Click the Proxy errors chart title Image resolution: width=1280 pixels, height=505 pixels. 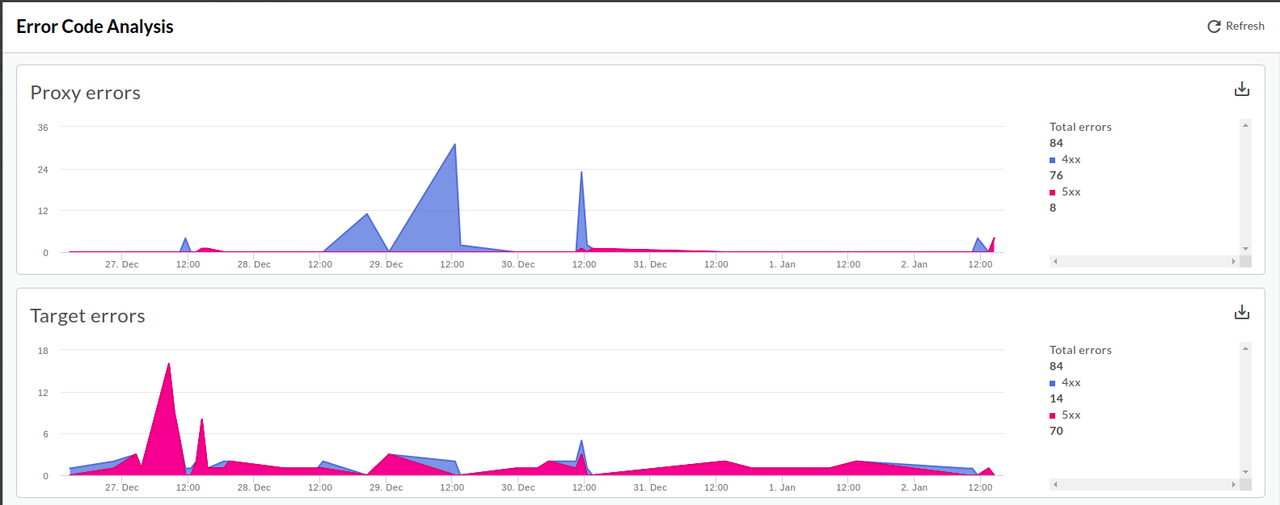(x=85, y=92)
